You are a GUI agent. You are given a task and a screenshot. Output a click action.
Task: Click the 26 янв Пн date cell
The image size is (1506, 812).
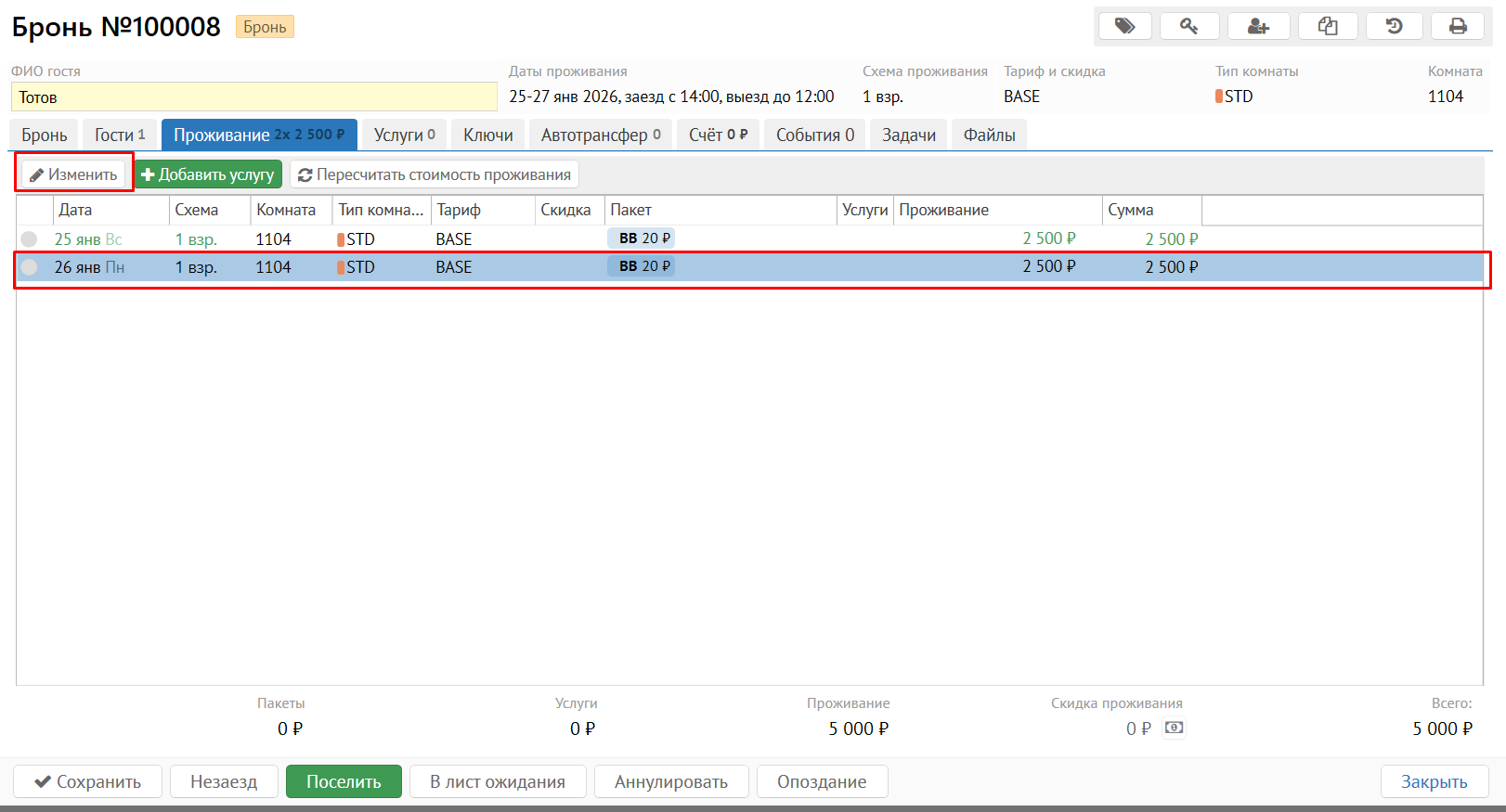tap(89, 267)
